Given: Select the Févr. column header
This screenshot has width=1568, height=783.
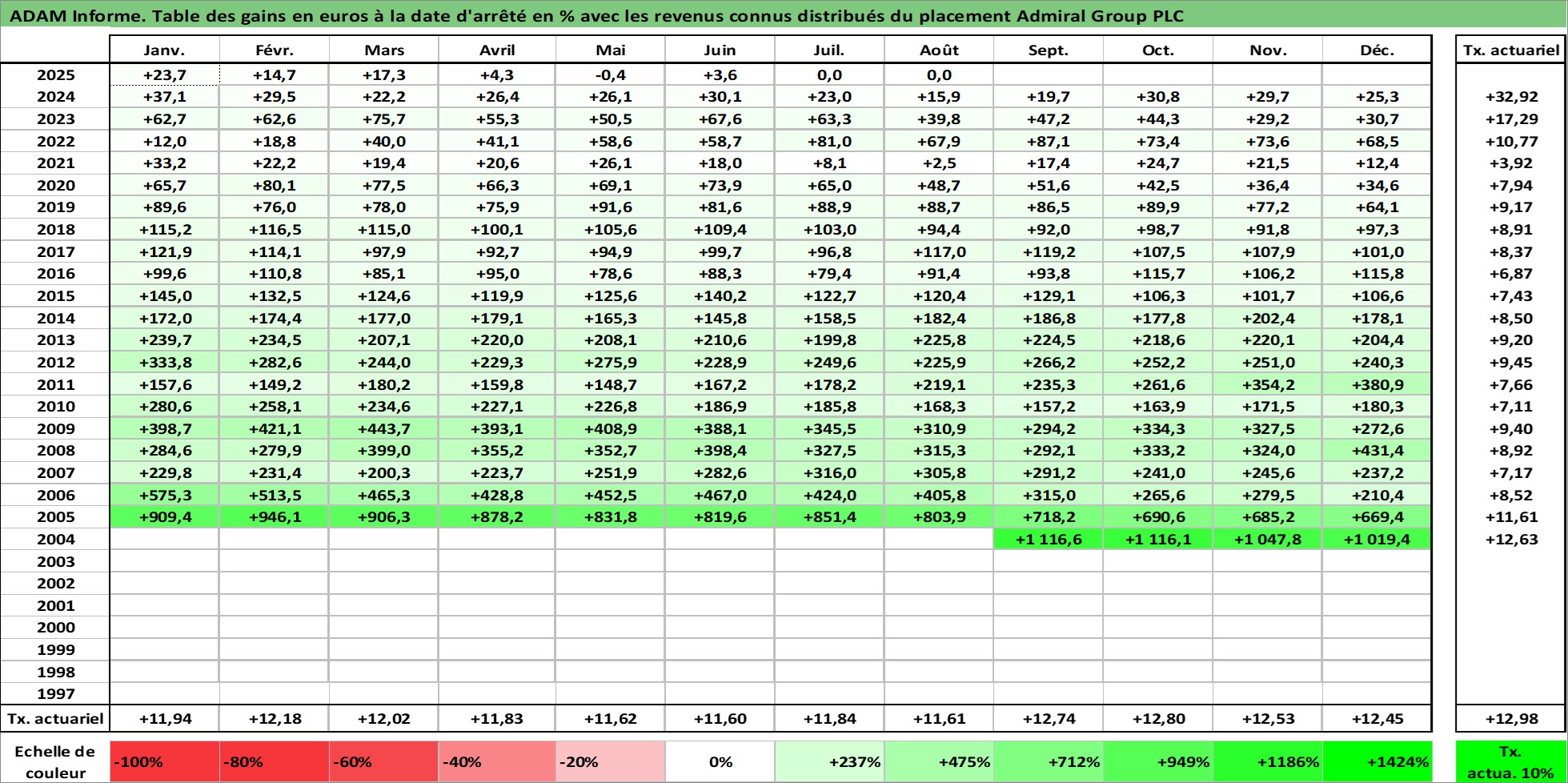Looking at the screenshot, I should point(275,50).
